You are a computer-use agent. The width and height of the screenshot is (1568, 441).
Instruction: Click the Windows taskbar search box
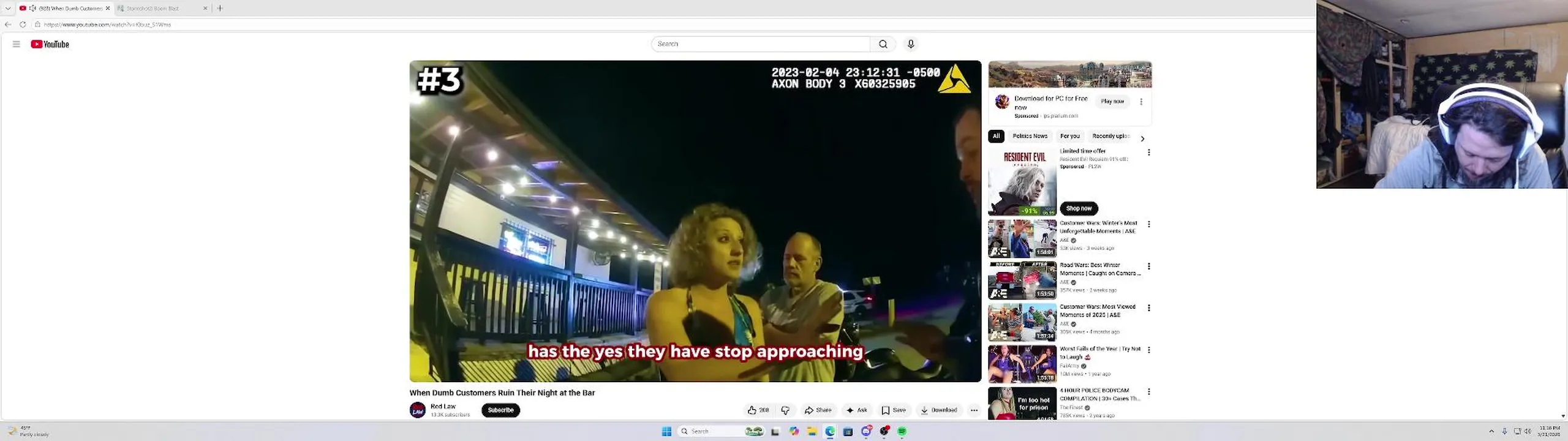722,432
